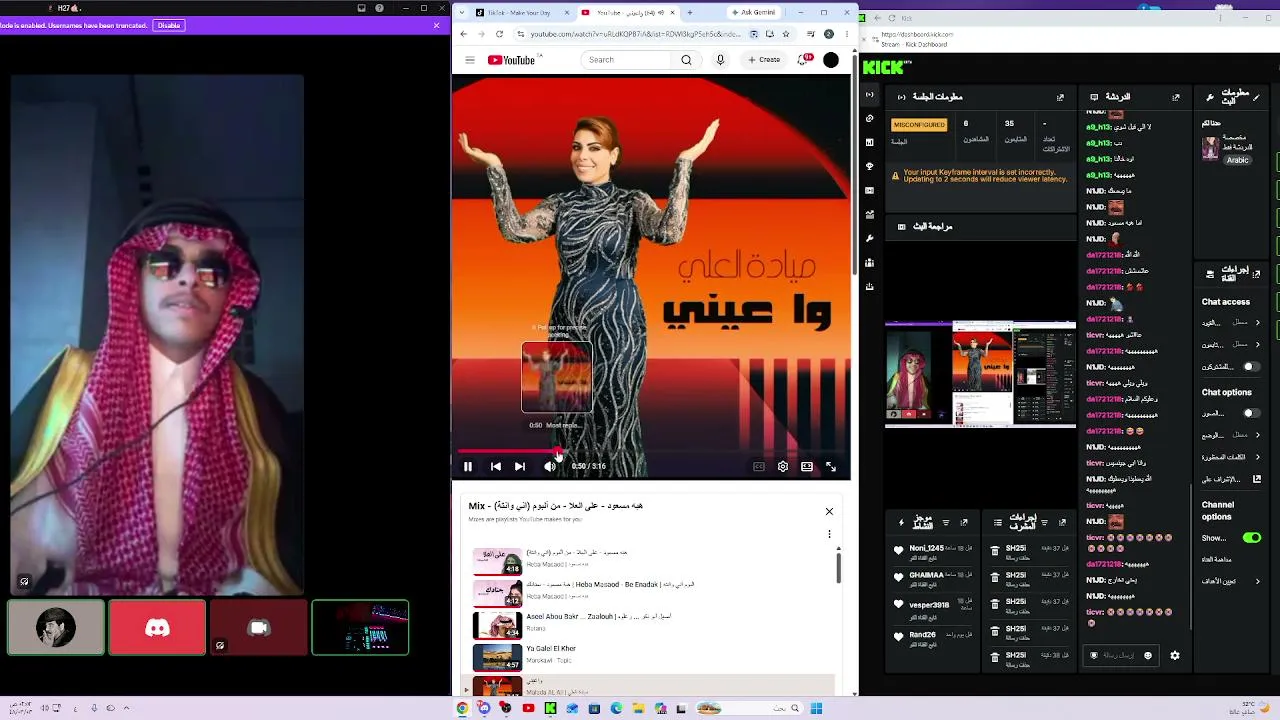
Task: Start YouTube voice search with microphone
Action: (720, 60)
